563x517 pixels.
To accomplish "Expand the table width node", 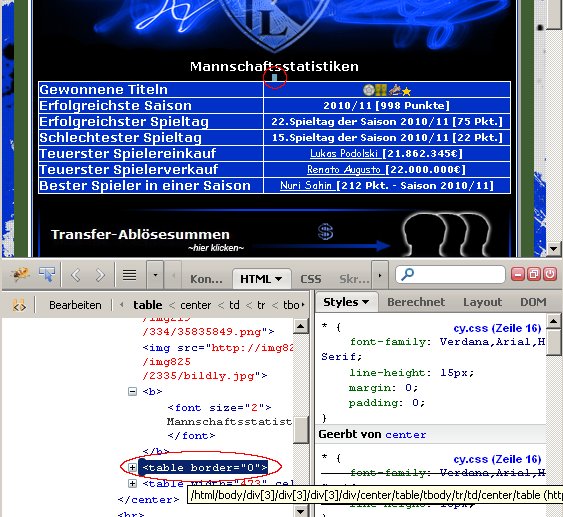I will click(x=132, y=484).
